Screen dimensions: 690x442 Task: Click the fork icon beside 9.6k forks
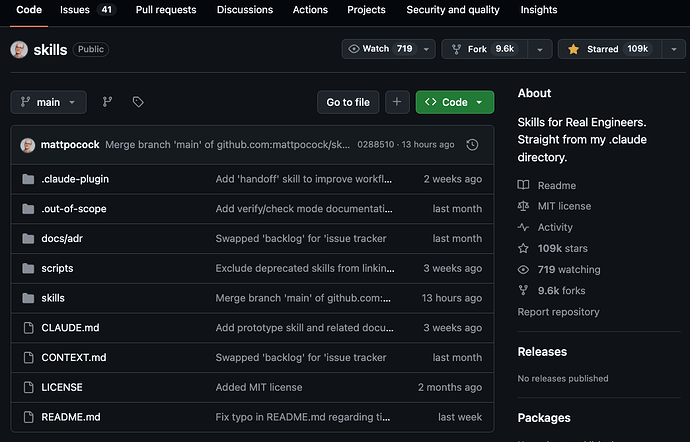tap(523, 291)
